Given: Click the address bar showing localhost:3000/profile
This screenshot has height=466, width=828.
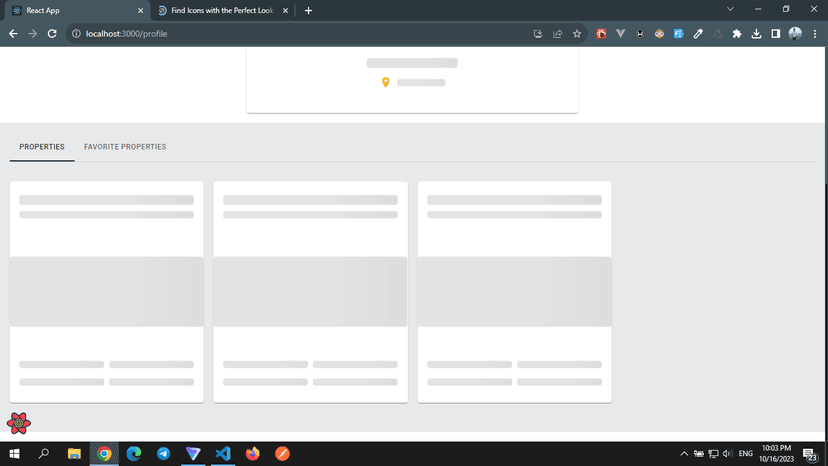Looking at the screenshot, I should [300, 34].
